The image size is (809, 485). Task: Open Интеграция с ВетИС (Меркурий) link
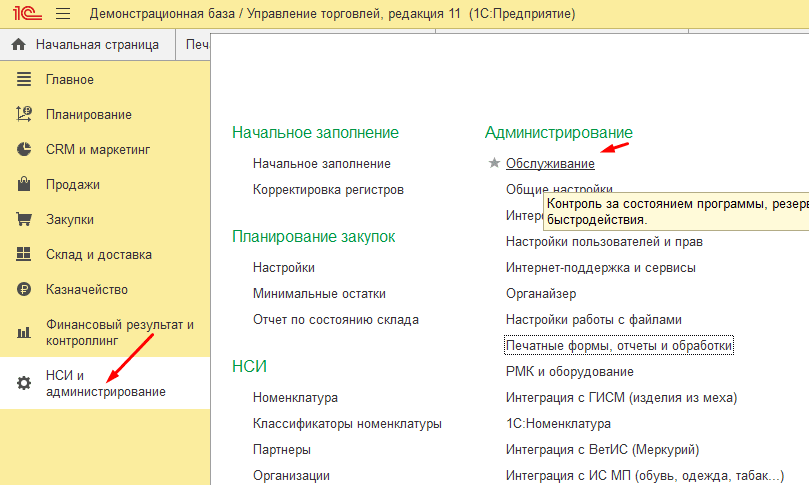[x=602, y=450]
